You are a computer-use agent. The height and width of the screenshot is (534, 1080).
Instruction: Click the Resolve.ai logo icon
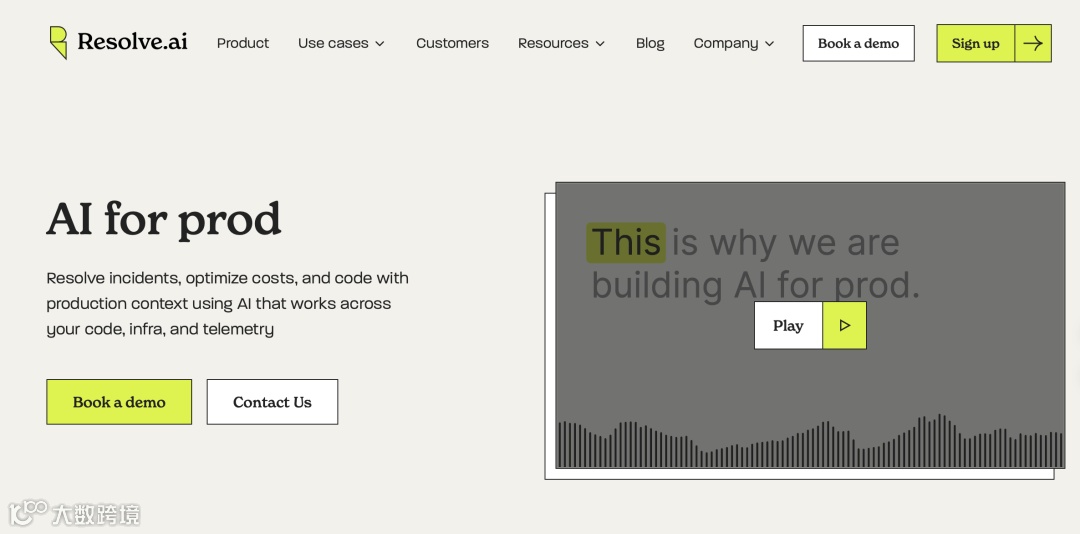tap(59, 43)
